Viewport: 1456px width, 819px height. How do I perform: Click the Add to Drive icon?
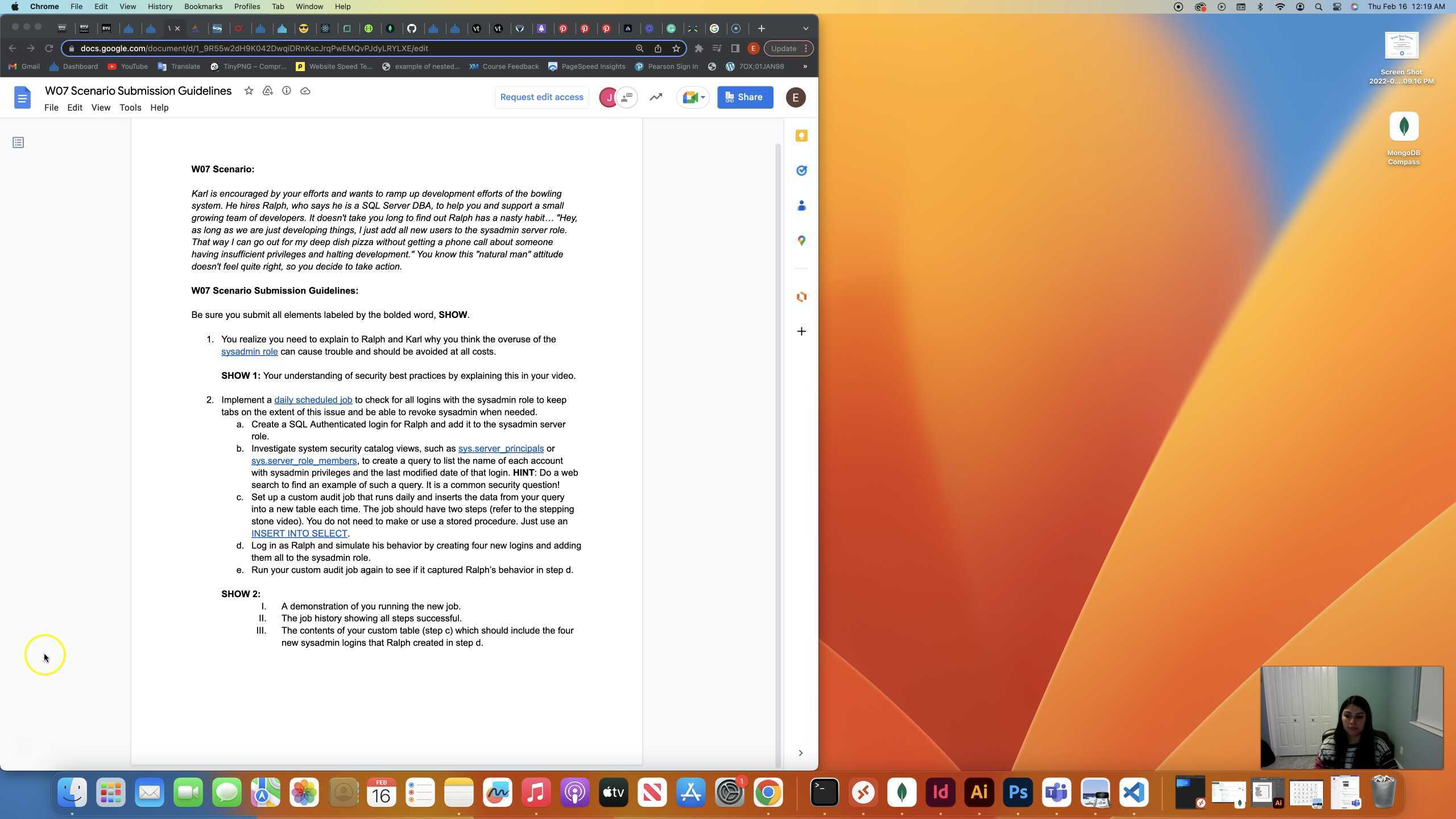[267, 91]
